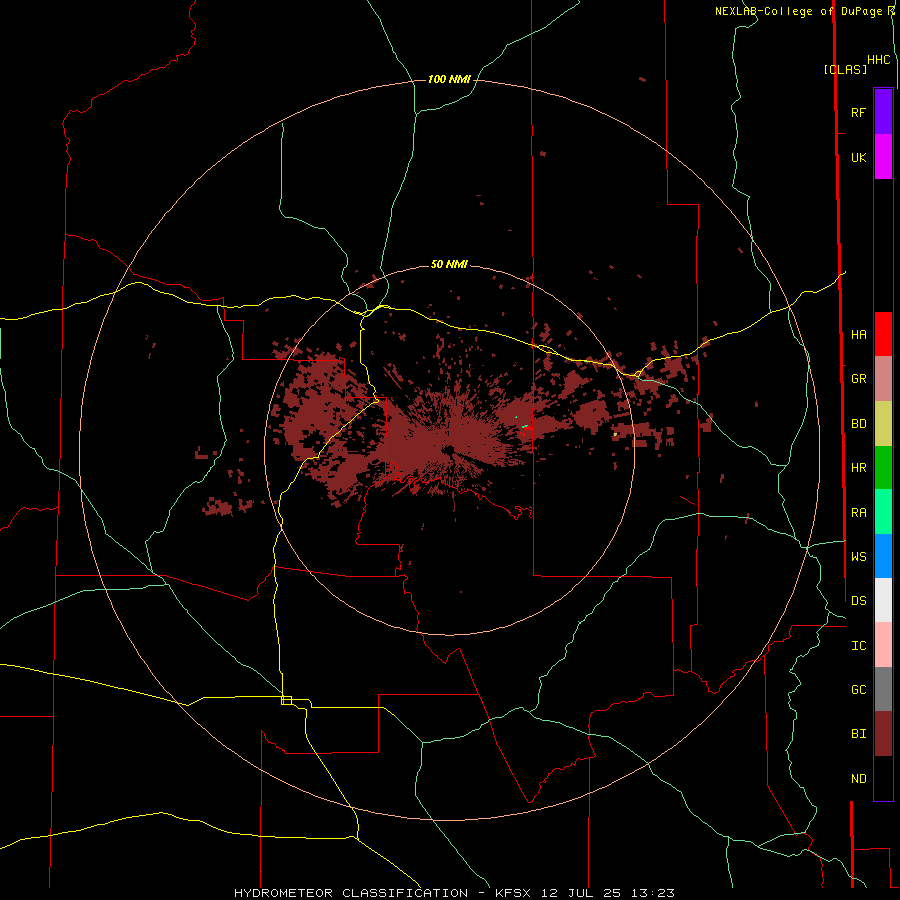Click the BD yellow legend swatch
Screen dimensions: 900x900
[x=883, y=424]
